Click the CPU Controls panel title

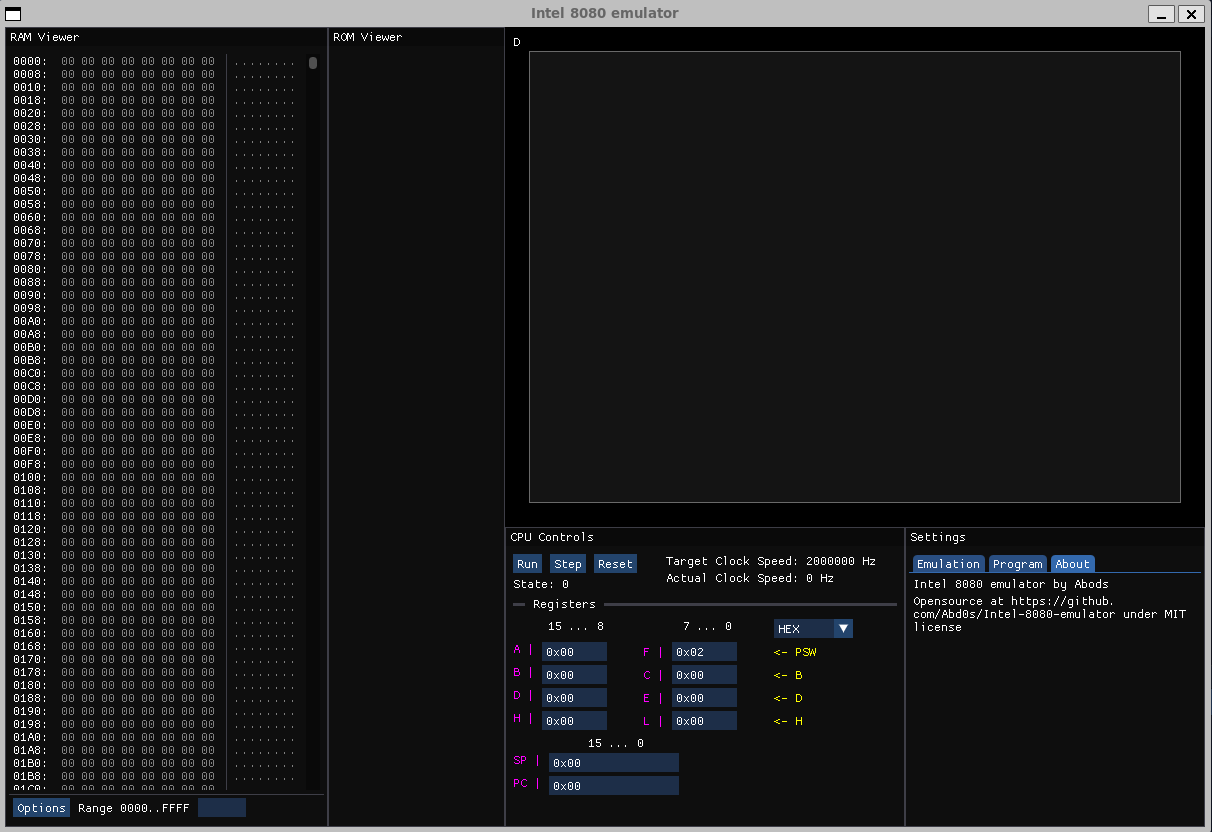(x=551, y=537)
